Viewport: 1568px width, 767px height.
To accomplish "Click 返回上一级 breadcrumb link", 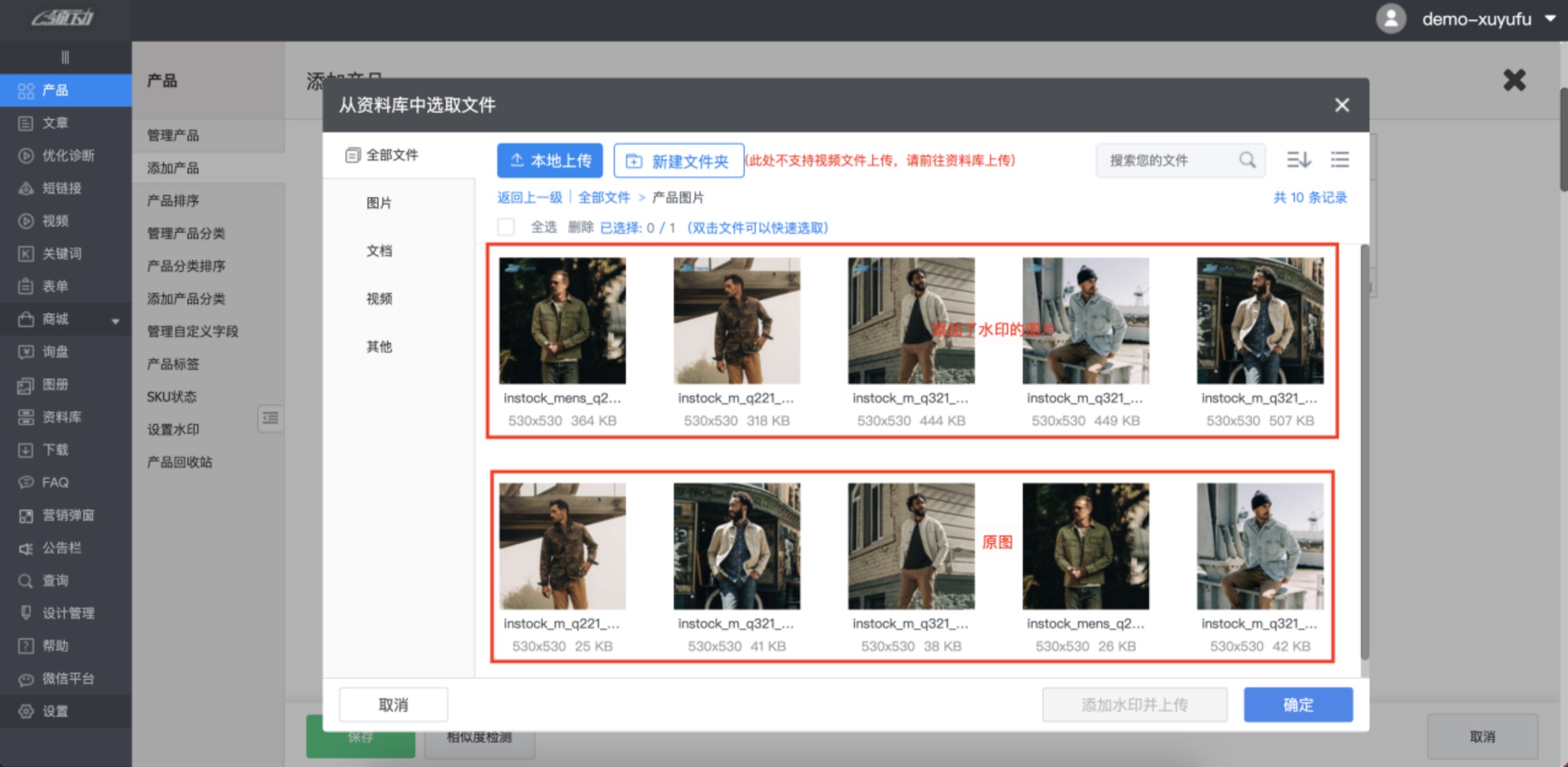I will pos(529,197).
